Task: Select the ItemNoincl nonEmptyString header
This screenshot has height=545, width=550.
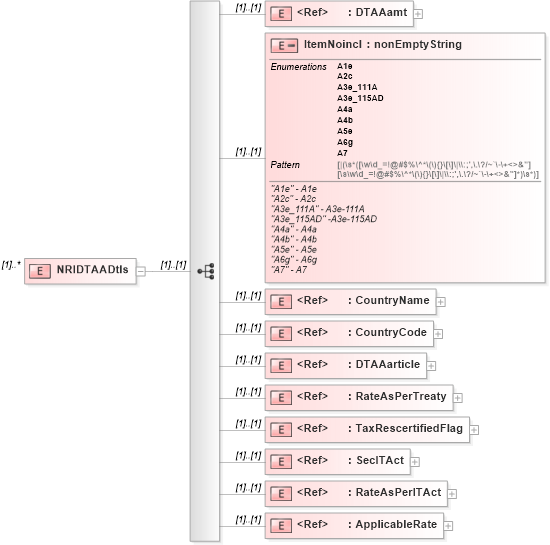Action: point(383,45)
